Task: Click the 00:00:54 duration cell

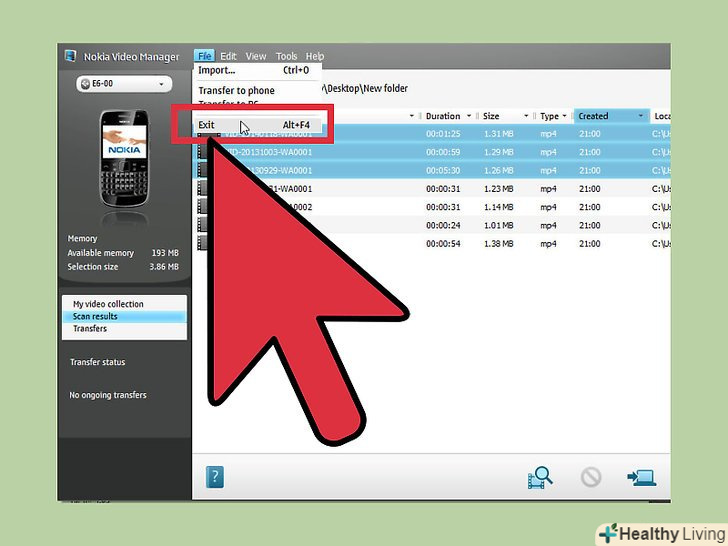Action: point(443,244)
